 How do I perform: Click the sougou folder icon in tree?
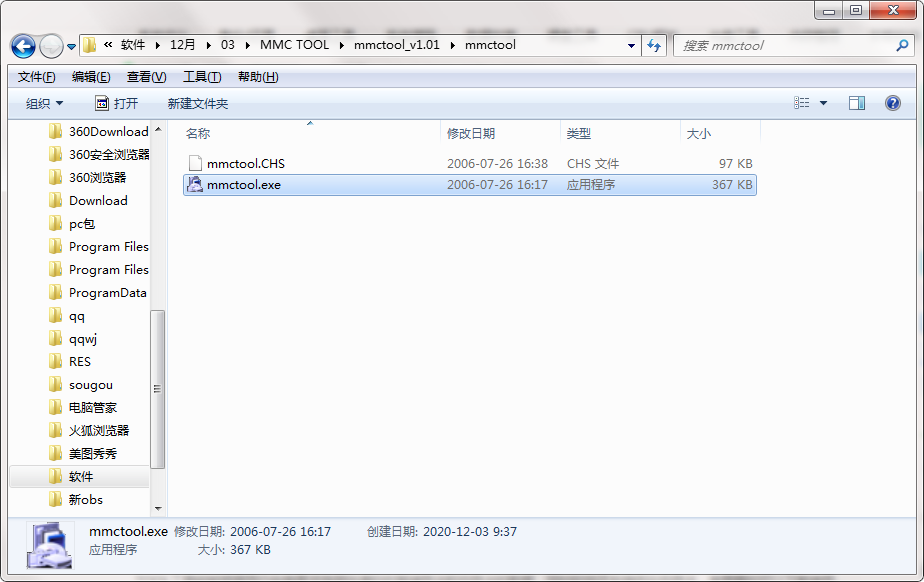pyautogui.click(x=55, y=385)
